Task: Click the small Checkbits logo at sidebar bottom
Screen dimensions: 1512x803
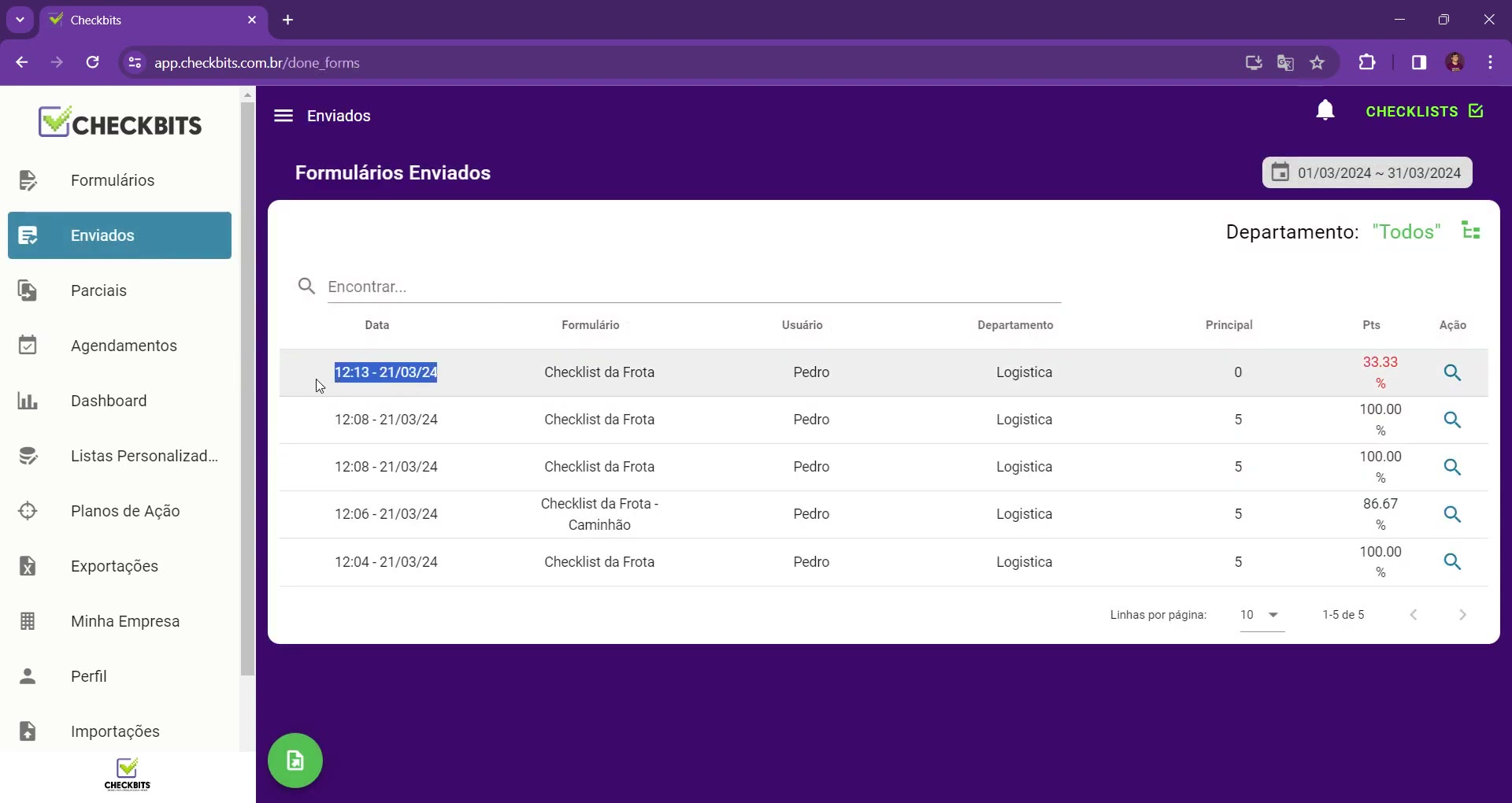Action: (127, 775)
